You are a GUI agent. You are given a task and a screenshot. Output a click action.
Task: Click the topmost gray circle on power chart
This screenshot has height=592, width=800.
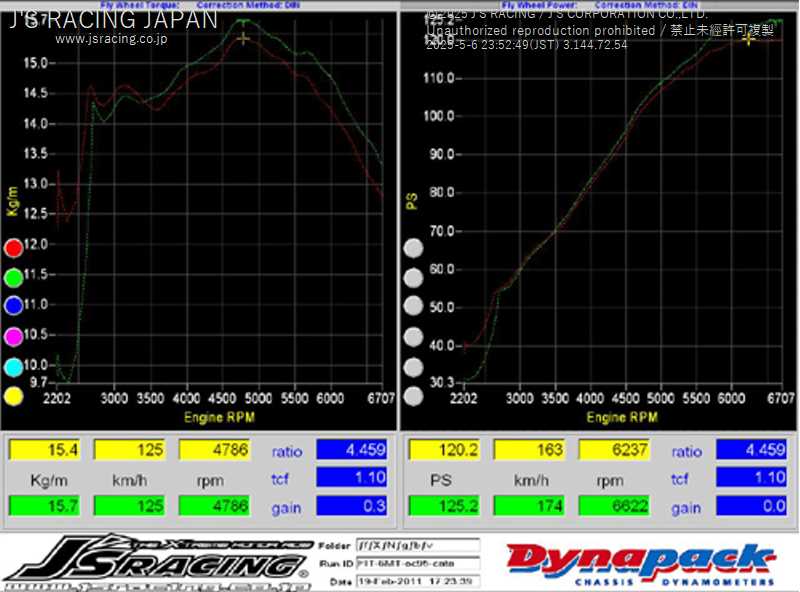[x=413, y=248]
